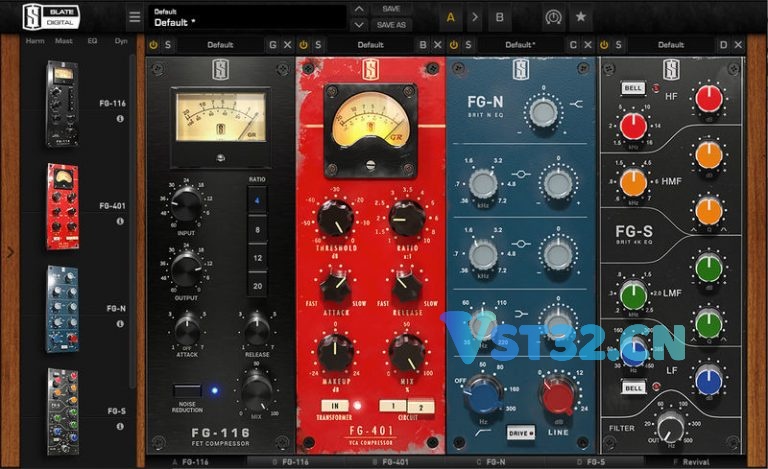Remove module in slot C
768x469 pixels.
pyautogui.click(x=588, y=45)
